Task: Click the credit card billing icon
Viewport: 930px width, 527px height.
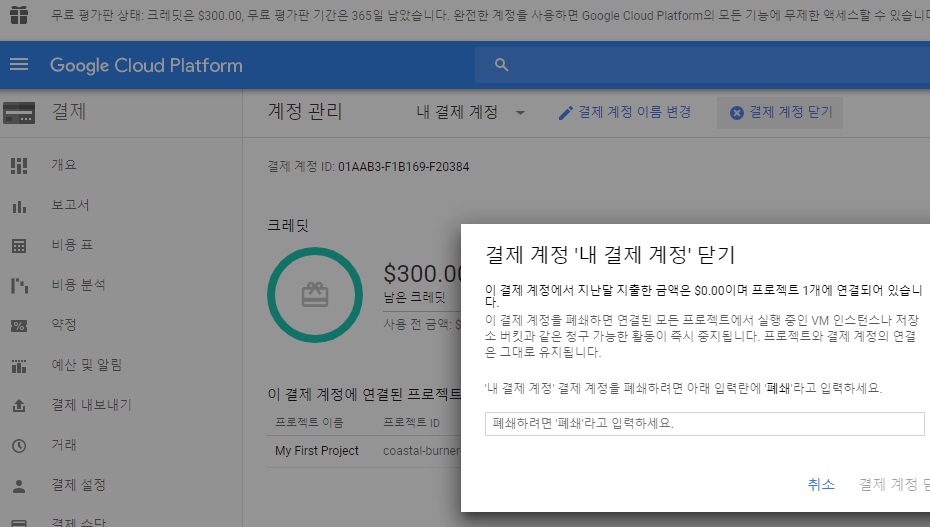Action: (x=19, y=113)
